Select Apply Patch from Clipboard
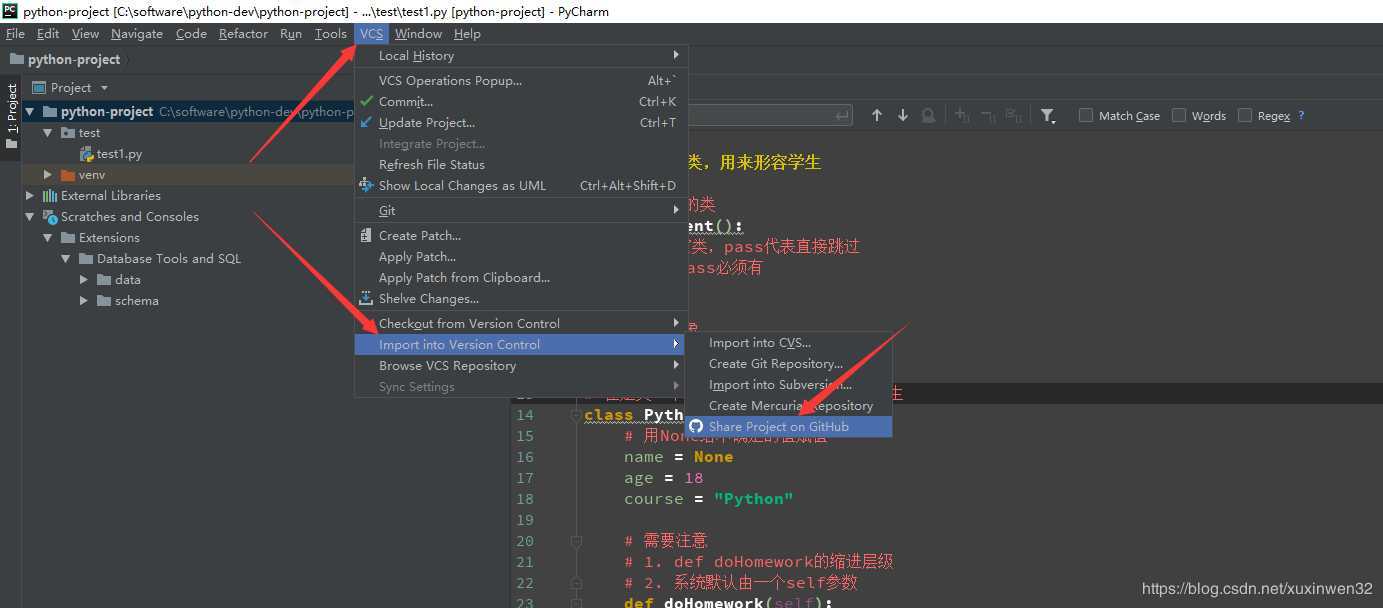 point(521,278)
